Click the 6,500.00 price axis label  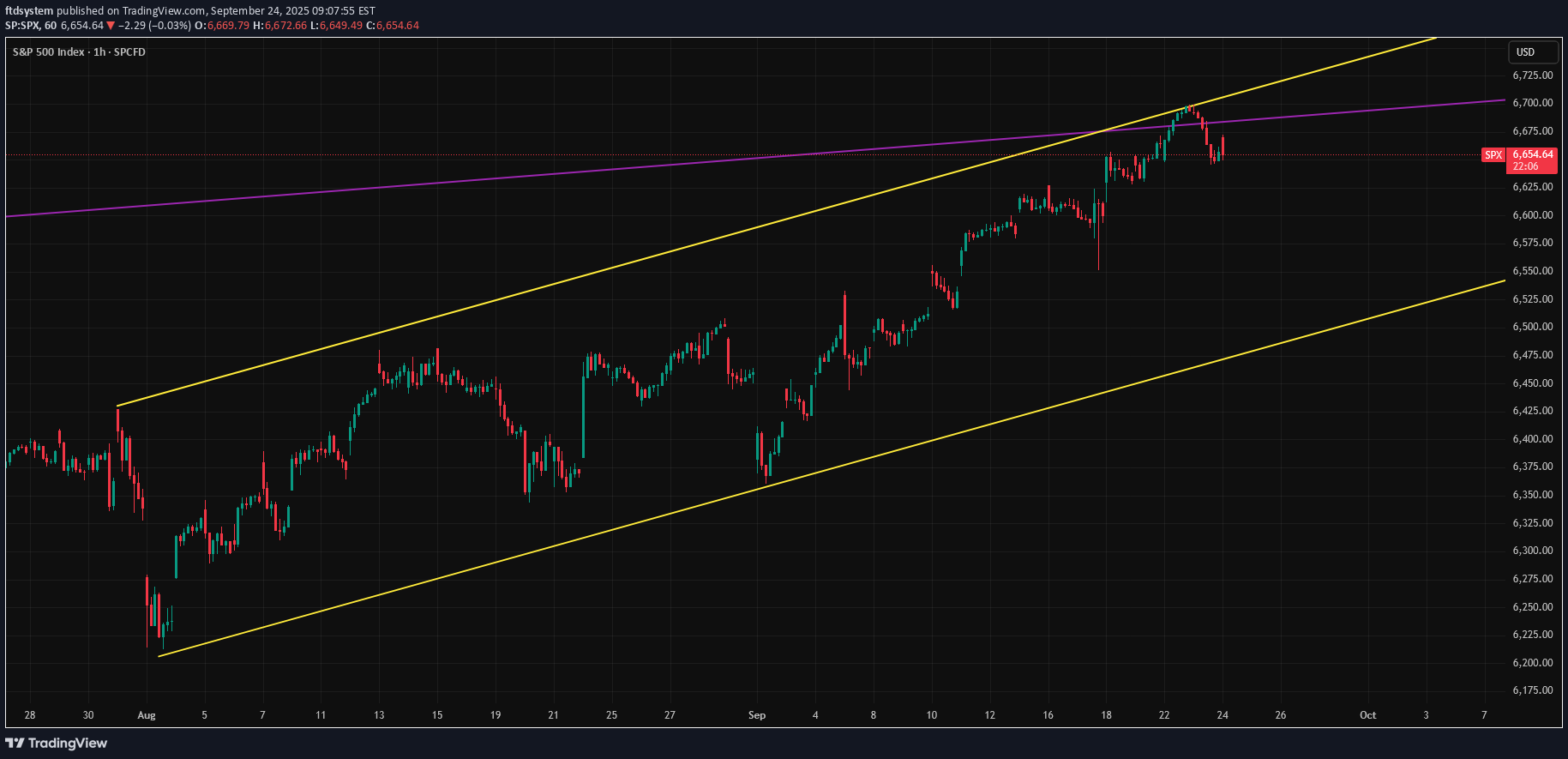[x=1532, y=327]
